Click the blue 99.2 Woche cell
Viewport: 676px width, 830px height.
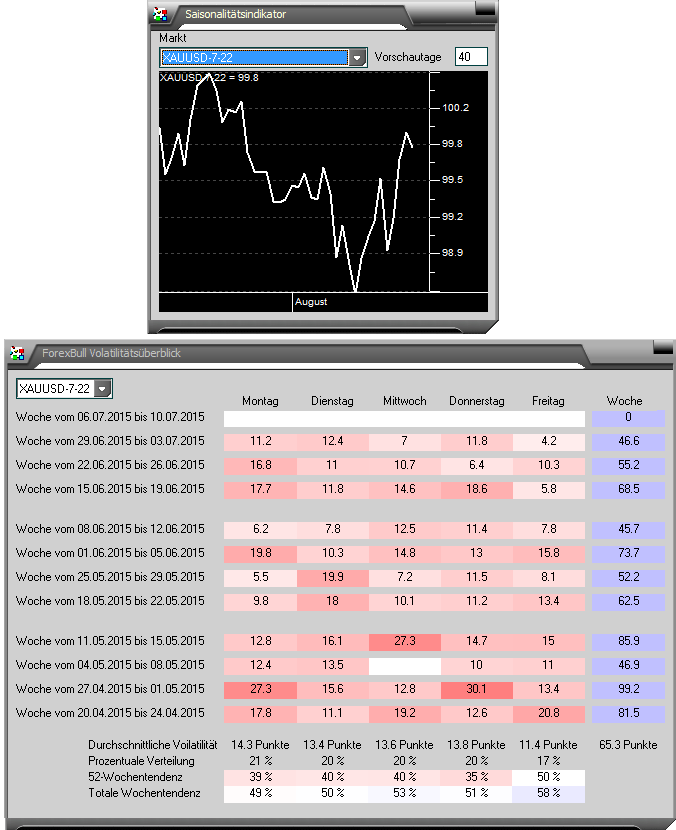click(x=627, y=689)
